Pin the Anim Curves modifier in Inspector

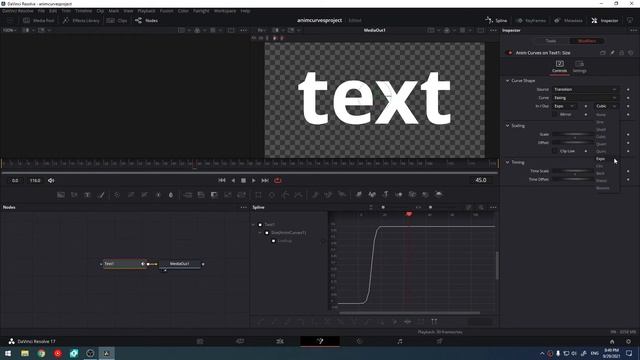click(612, 53)
